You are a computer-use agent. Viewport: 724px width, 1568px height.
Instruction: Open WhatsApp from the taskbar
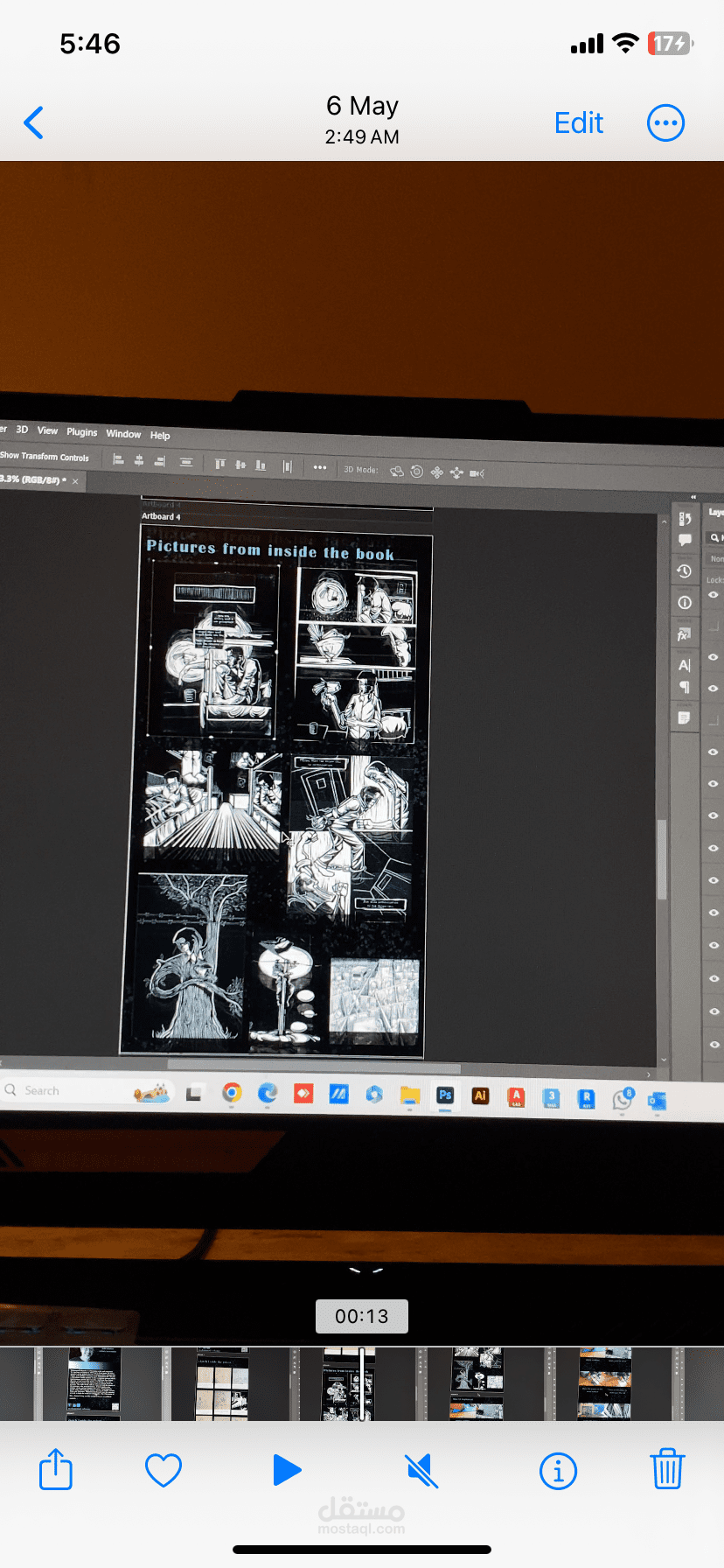(623, 1100)
